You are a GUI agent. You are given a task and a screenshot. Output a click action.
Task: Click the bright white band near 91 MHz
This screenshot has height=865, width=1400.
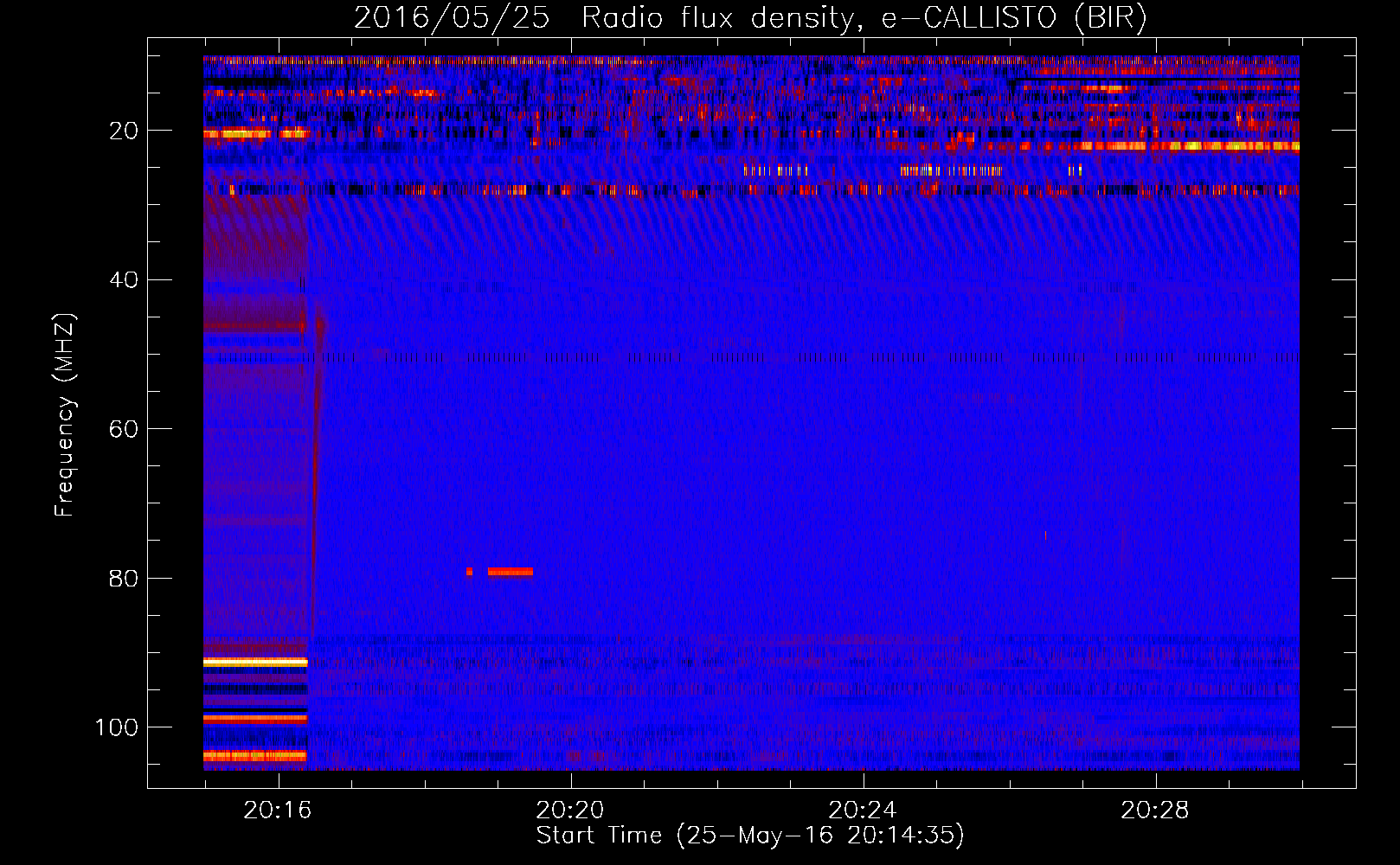(x=255, y=662)
